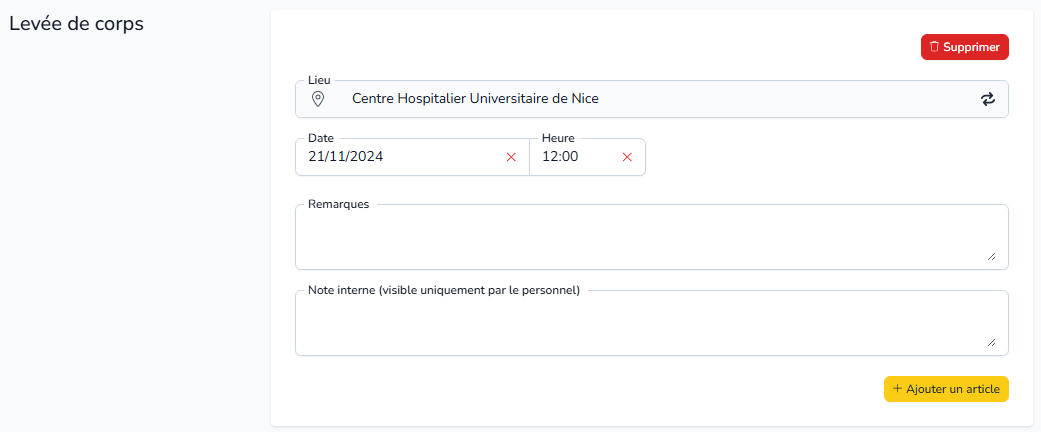Screen dimensions: 1041x432
Task: Click the swap arrows icon to change location
Action: pos(988,100)
